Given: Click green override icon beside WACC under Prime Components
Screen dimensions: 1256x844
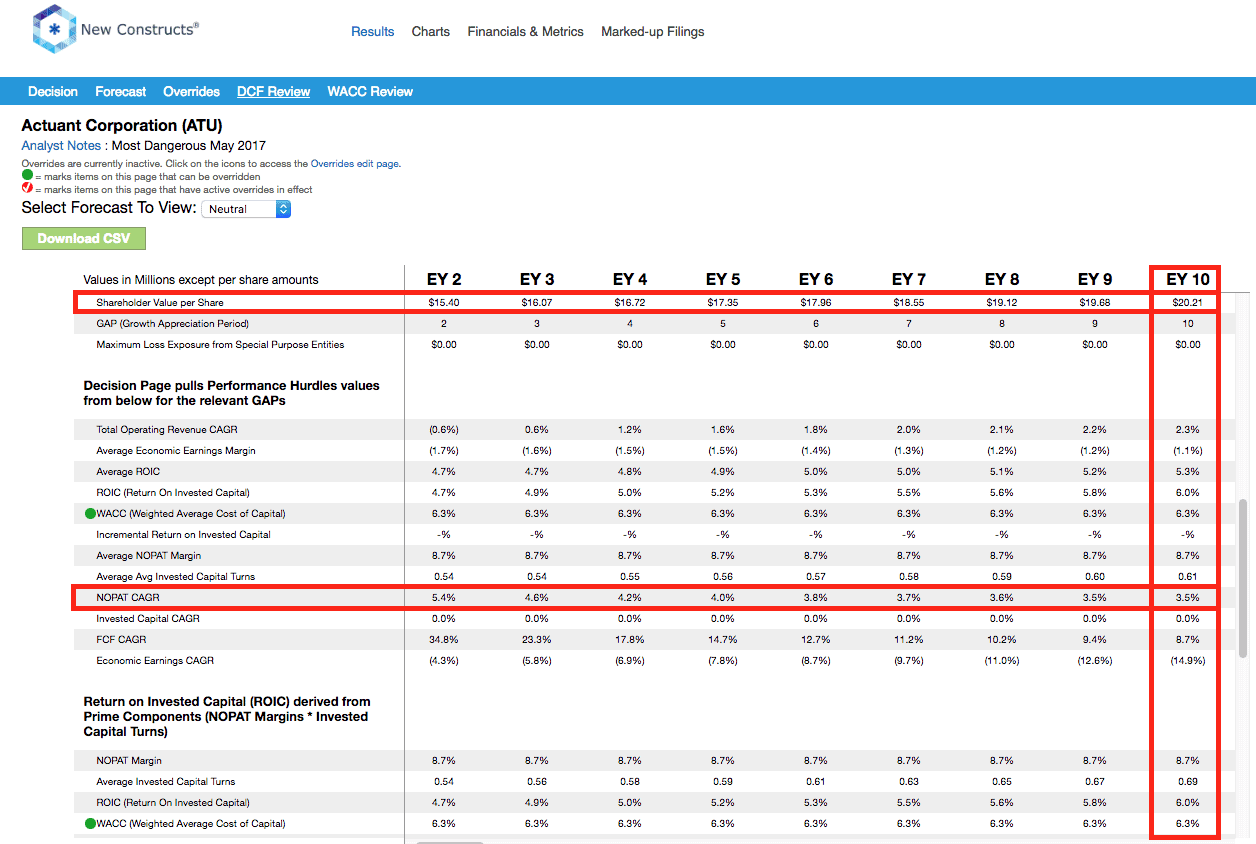Looking at the screenshot, I should [90, 824].
